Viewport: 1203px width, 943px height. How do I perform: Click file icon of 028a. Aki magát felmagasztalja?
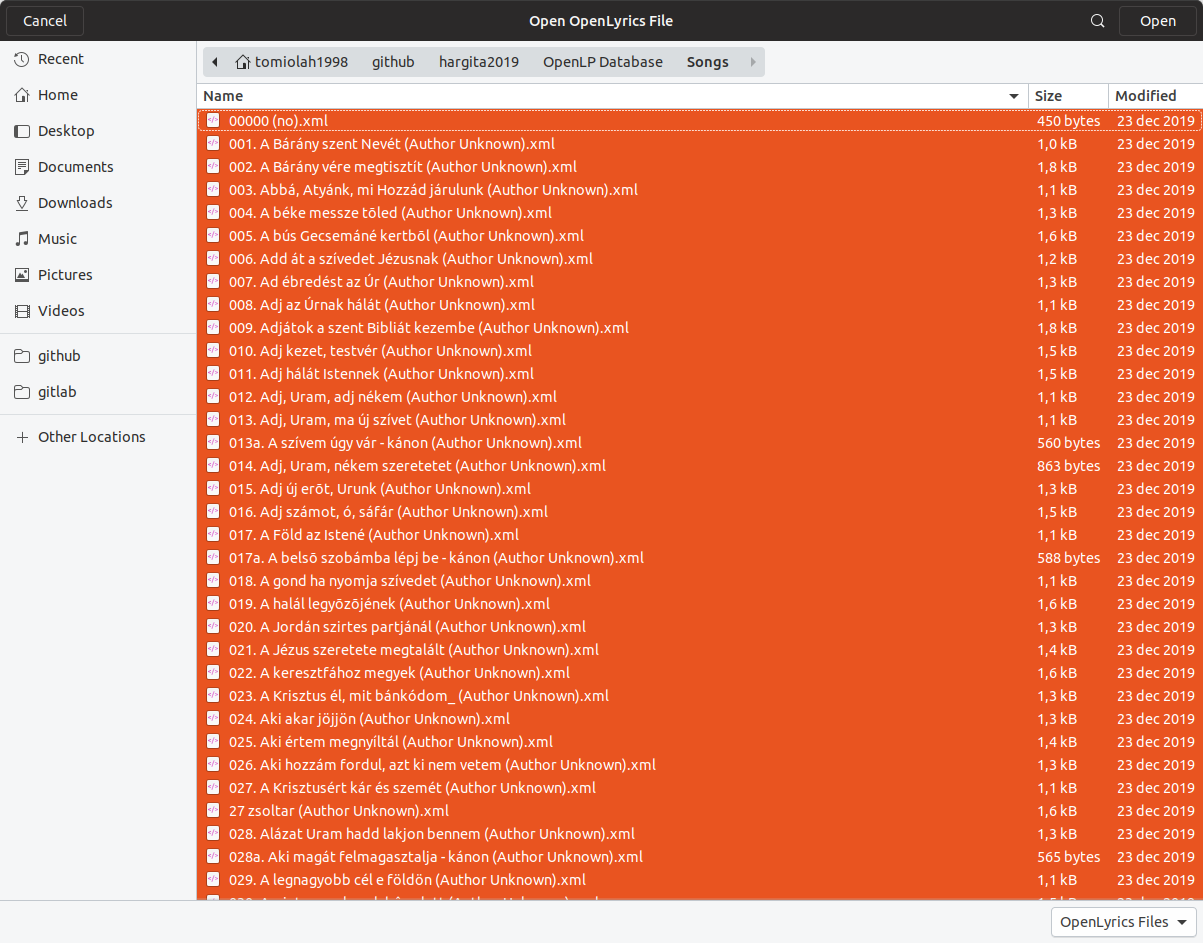[213, 856]
